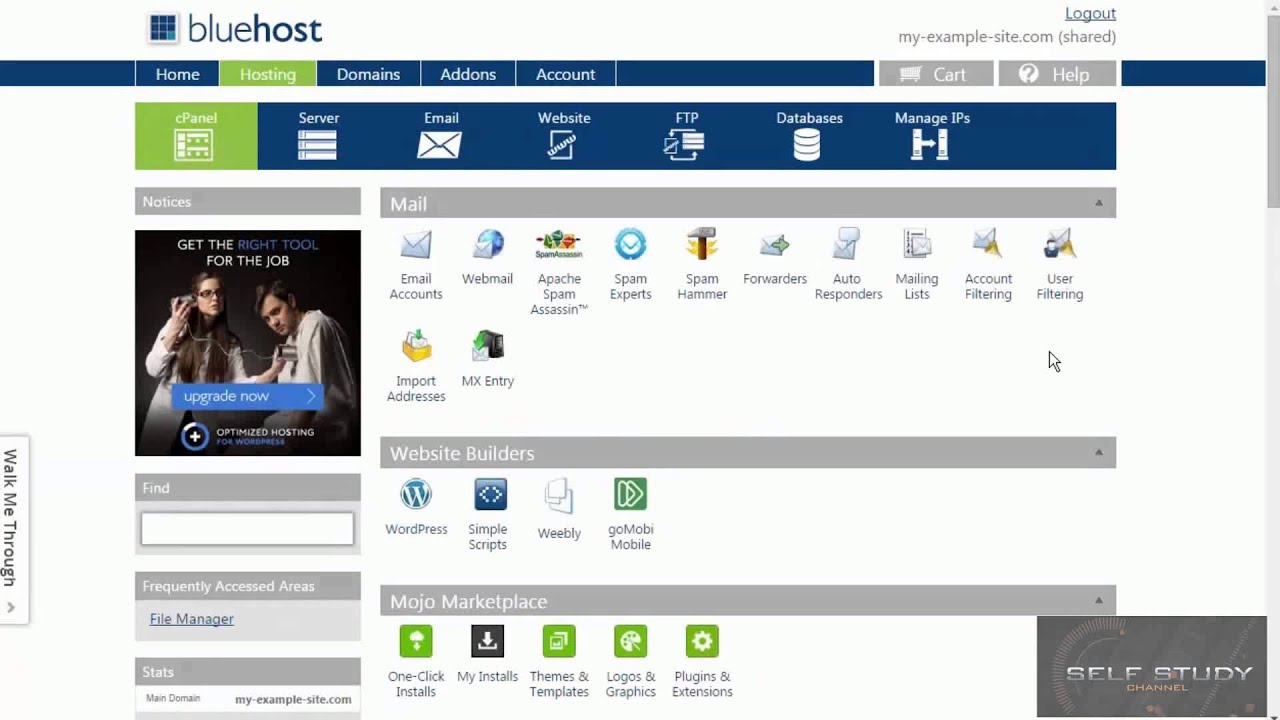Open Themes & Templates

(559, 662)
